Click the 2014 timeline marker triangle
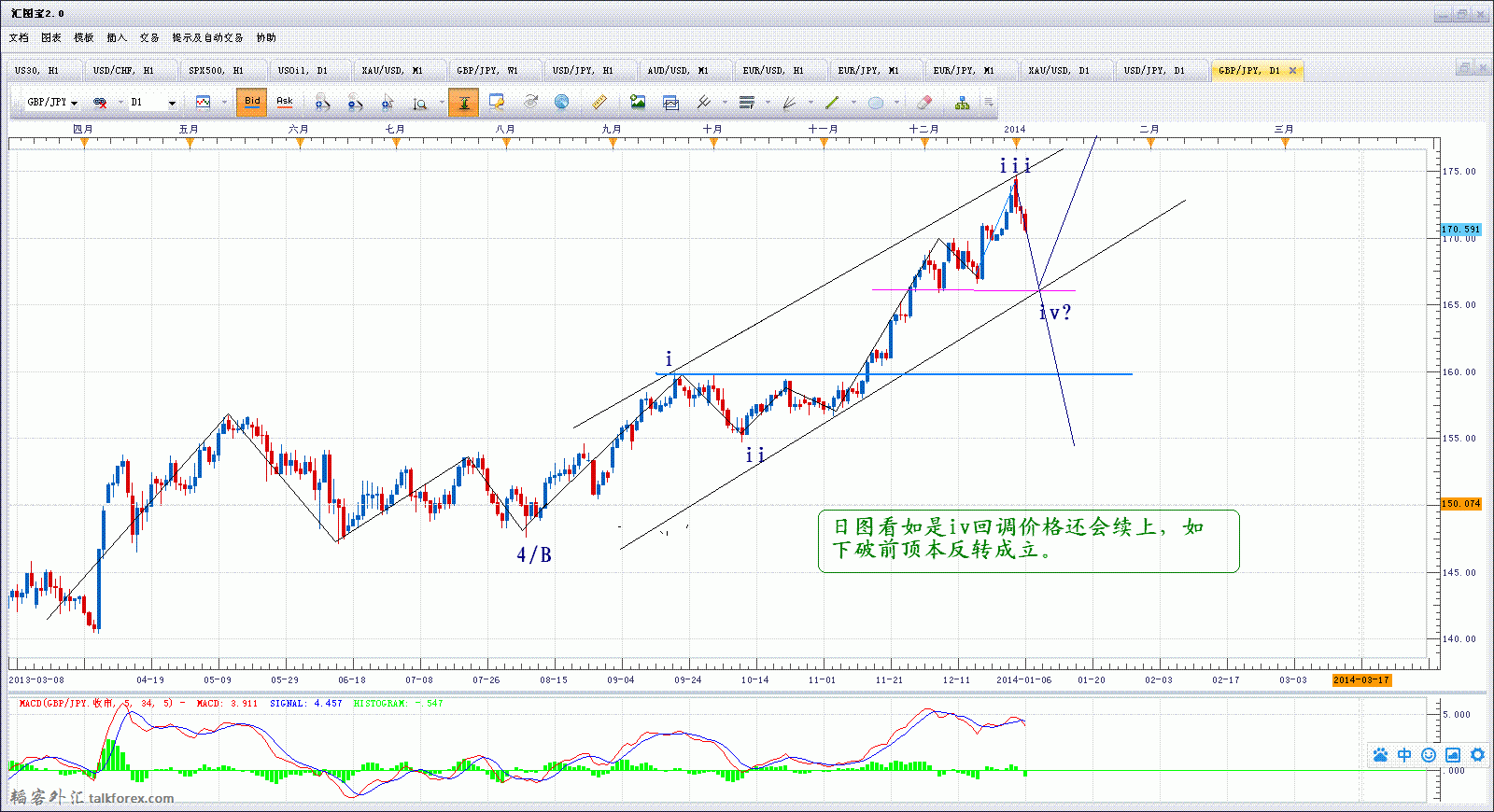This screenshot has width=1494, height=812. 1016,143
